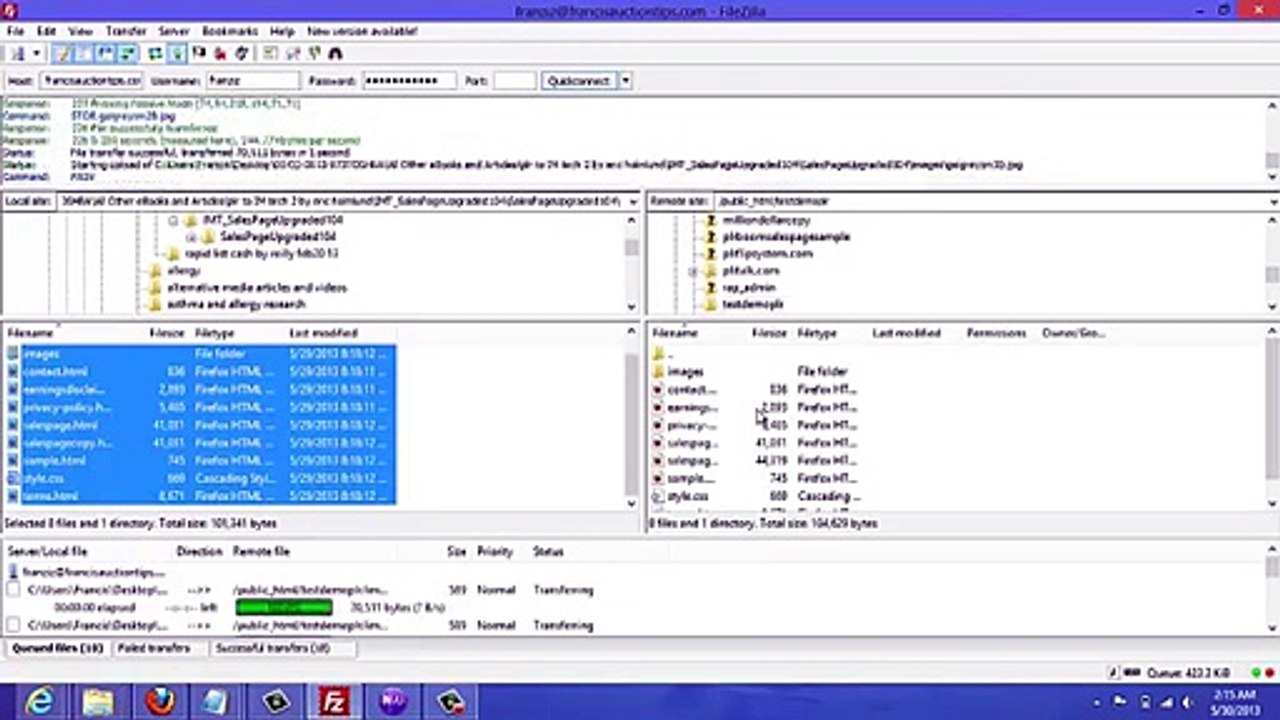Toggle the transfer queue display
This screenshot has height=720, width=1280.
[x=125, y=53]
